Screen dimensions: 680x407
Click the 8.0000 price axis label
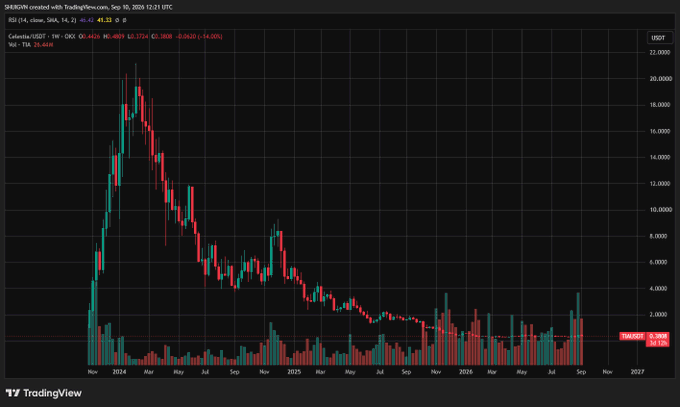pyautogui.click(x=658, y=236)
